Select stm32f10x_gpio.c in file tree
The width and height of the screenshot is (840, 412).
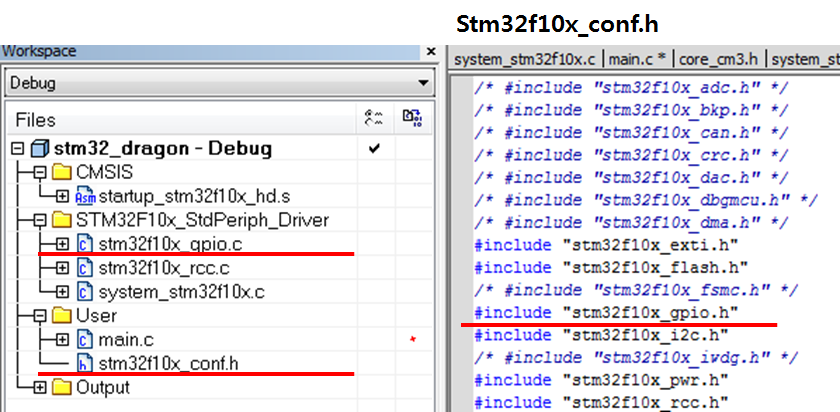pos(170,244)
